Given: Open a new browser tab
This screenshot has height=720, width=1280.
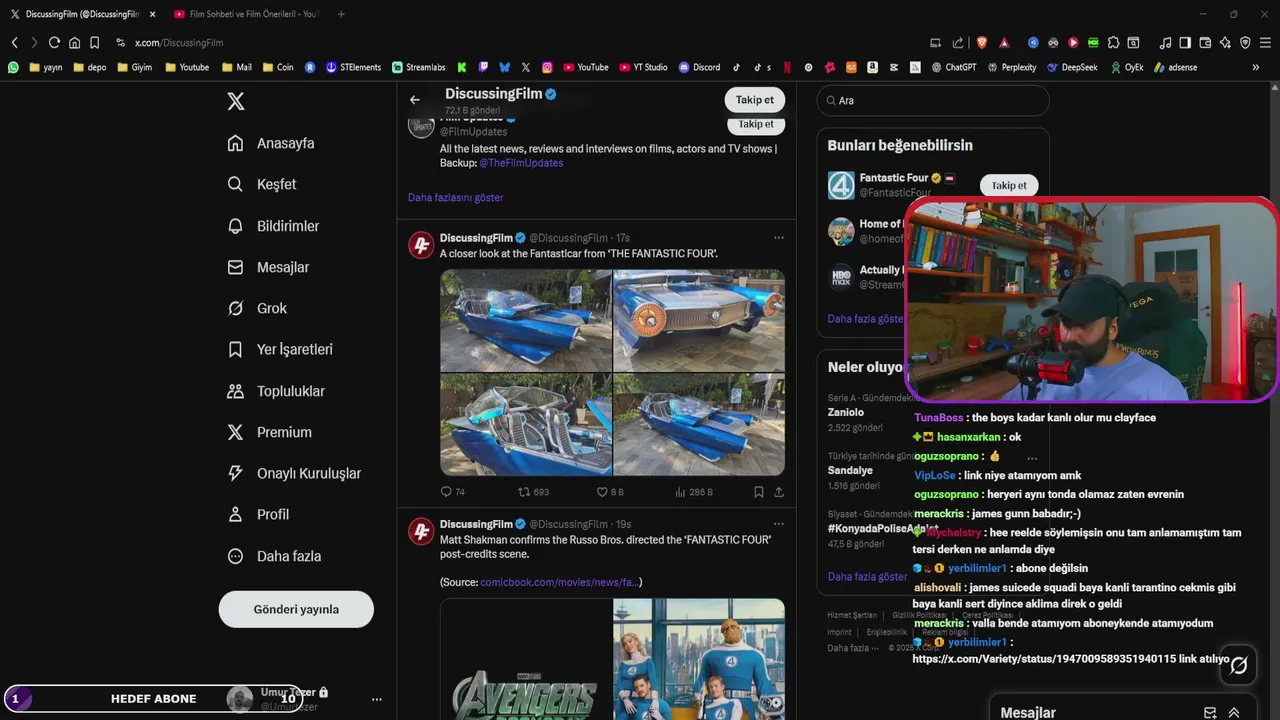Looking at the screenshot, I should tap(341, 14).
